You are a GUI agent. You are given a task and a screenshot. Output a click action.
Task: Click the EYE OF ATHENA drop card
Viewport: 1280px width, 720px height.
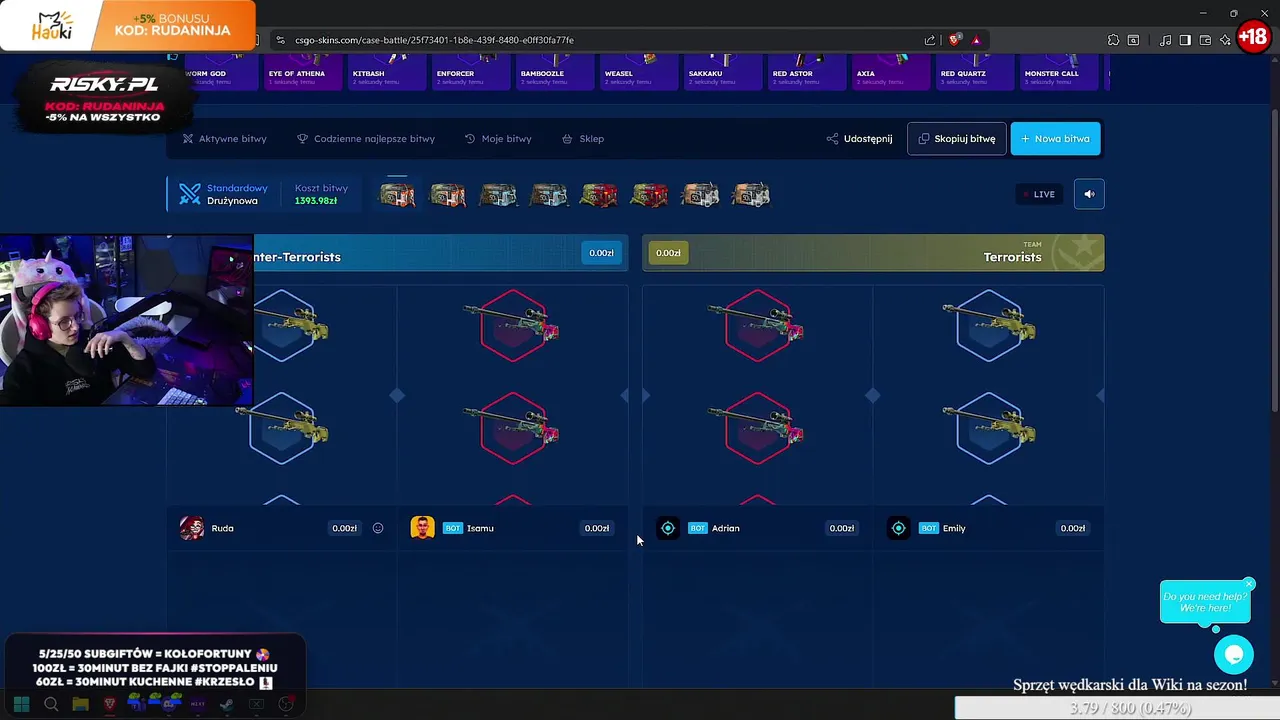click(x=304, y=72)
